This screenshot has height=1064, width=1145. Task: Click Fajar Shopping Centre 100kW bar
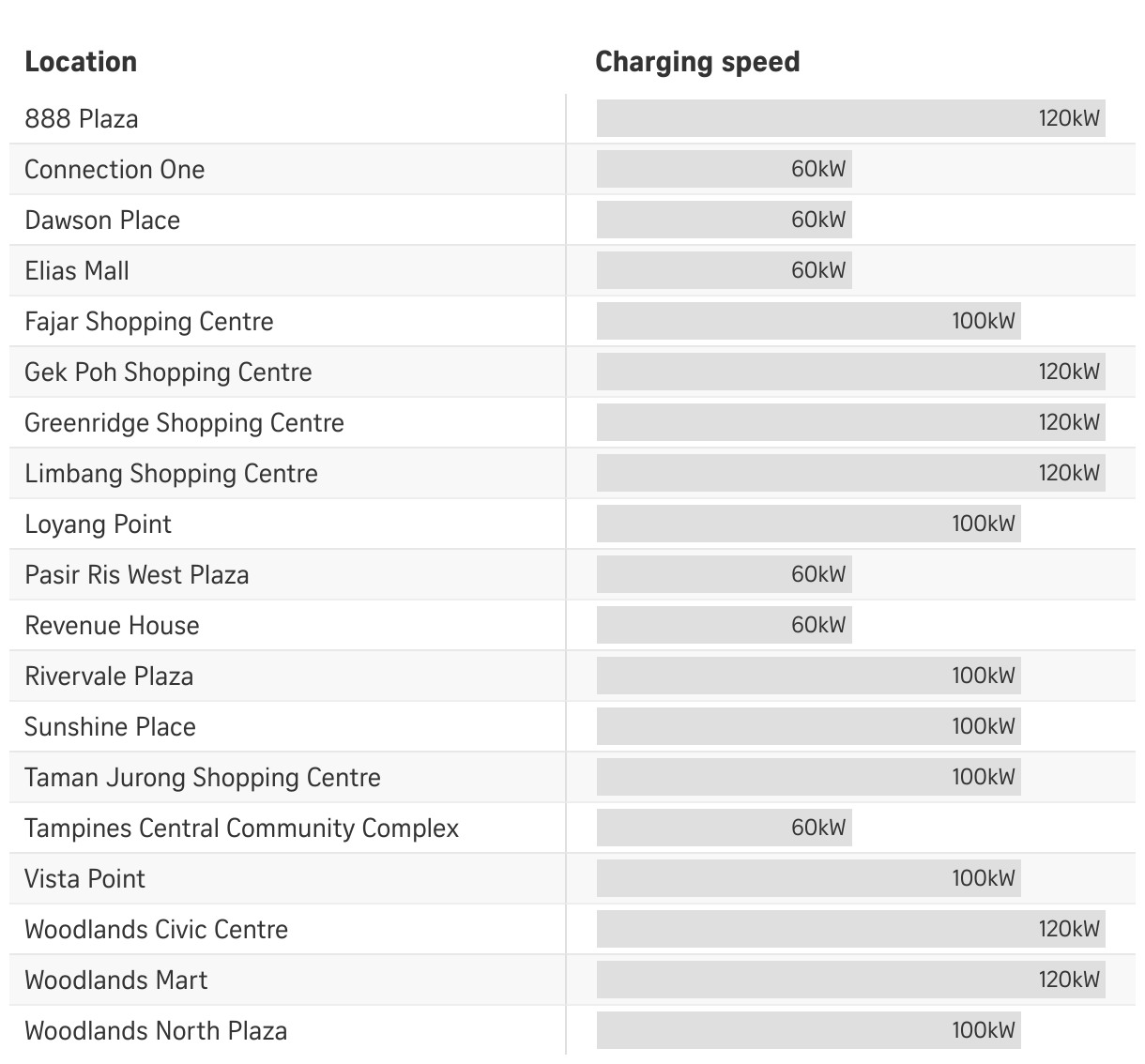(x=808, y=321)
